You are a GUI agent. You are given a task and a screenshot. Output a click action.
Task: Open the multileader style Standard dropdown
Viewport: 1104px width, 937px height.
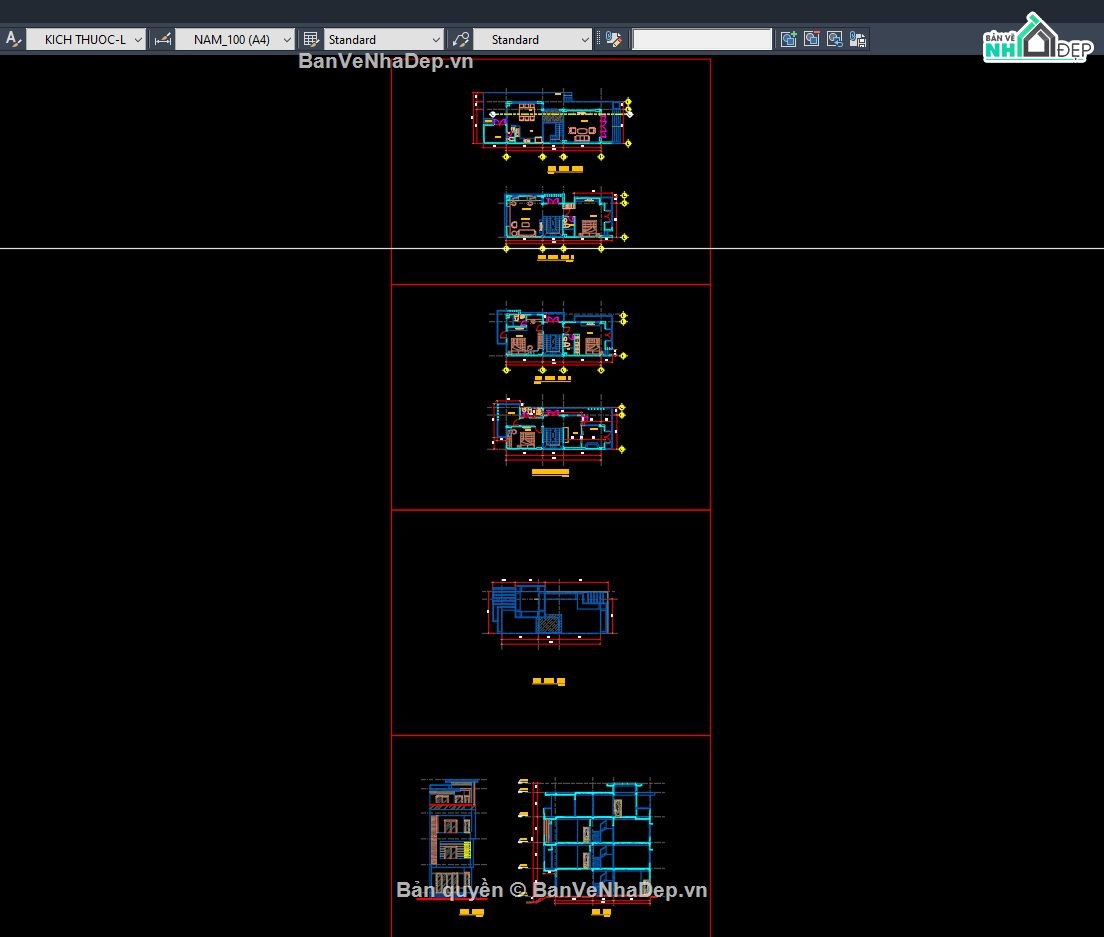pos(533,39)
